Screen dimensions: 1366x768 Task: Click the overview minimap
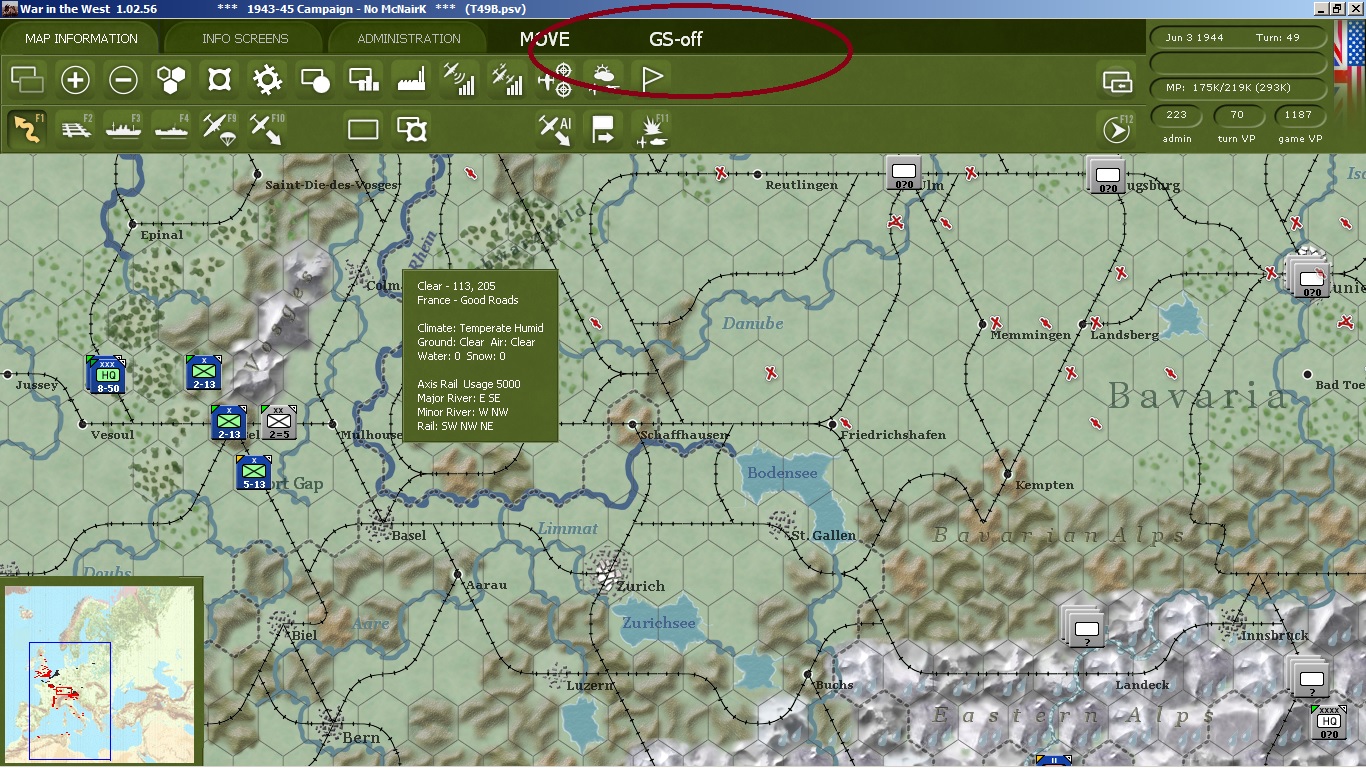(99, 674)
